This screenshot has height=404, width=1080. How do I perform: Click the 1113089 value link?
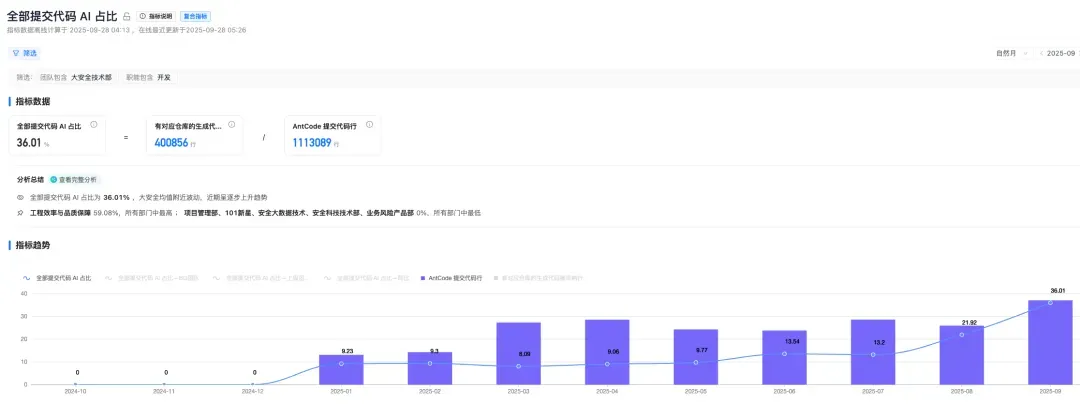310,142
